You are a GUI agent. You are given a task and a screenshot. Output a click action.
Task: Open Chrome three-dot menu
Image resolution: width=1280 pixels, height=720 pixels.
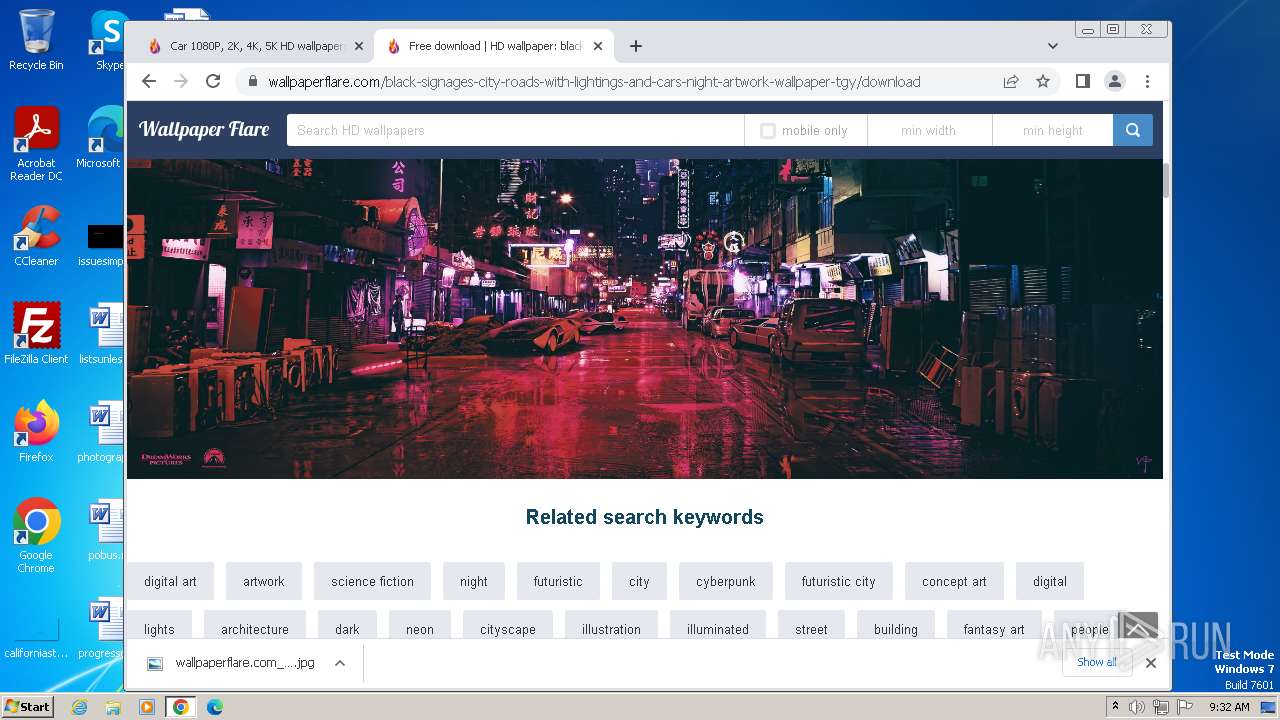(x=1147, y=81)
